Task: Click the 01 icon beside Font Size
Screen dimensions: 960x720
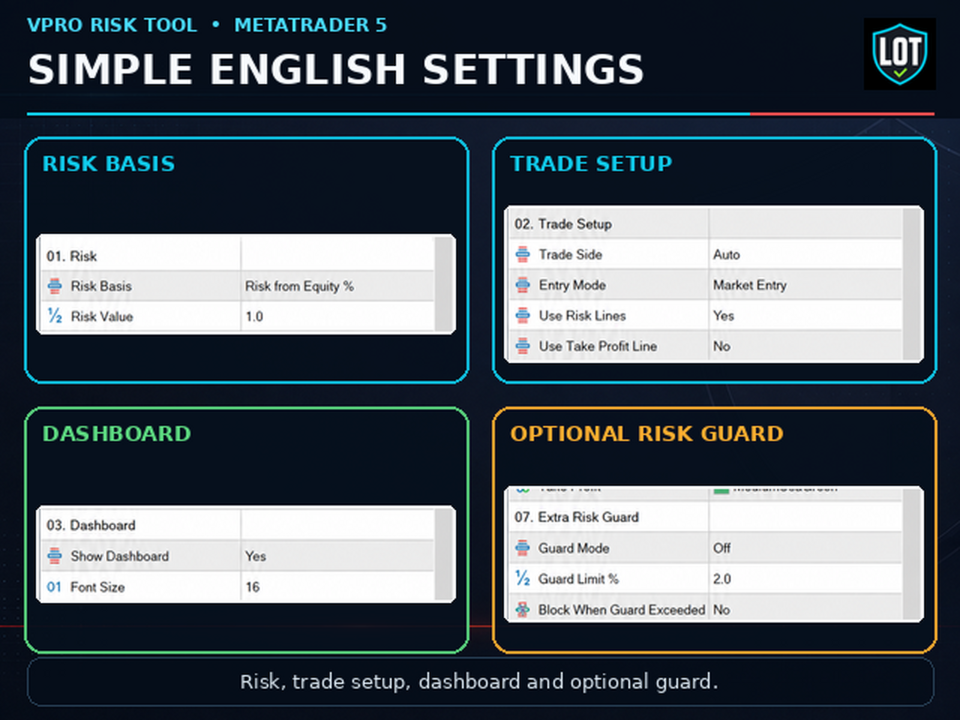Action: (54, 587)
